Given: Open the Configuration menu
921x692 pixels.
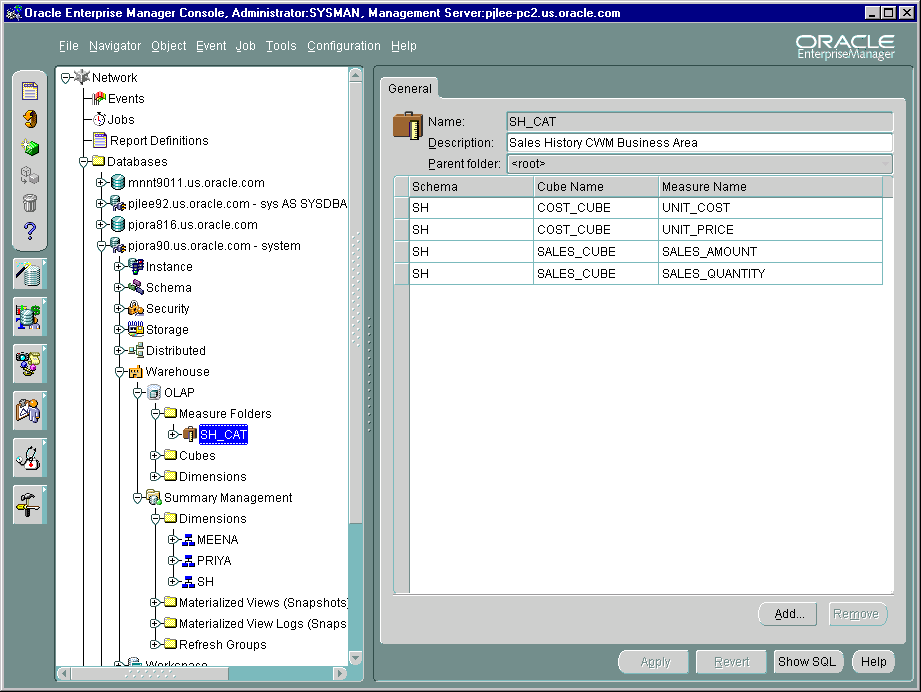Looking at the screenshot, I should [x=343, y=46].
